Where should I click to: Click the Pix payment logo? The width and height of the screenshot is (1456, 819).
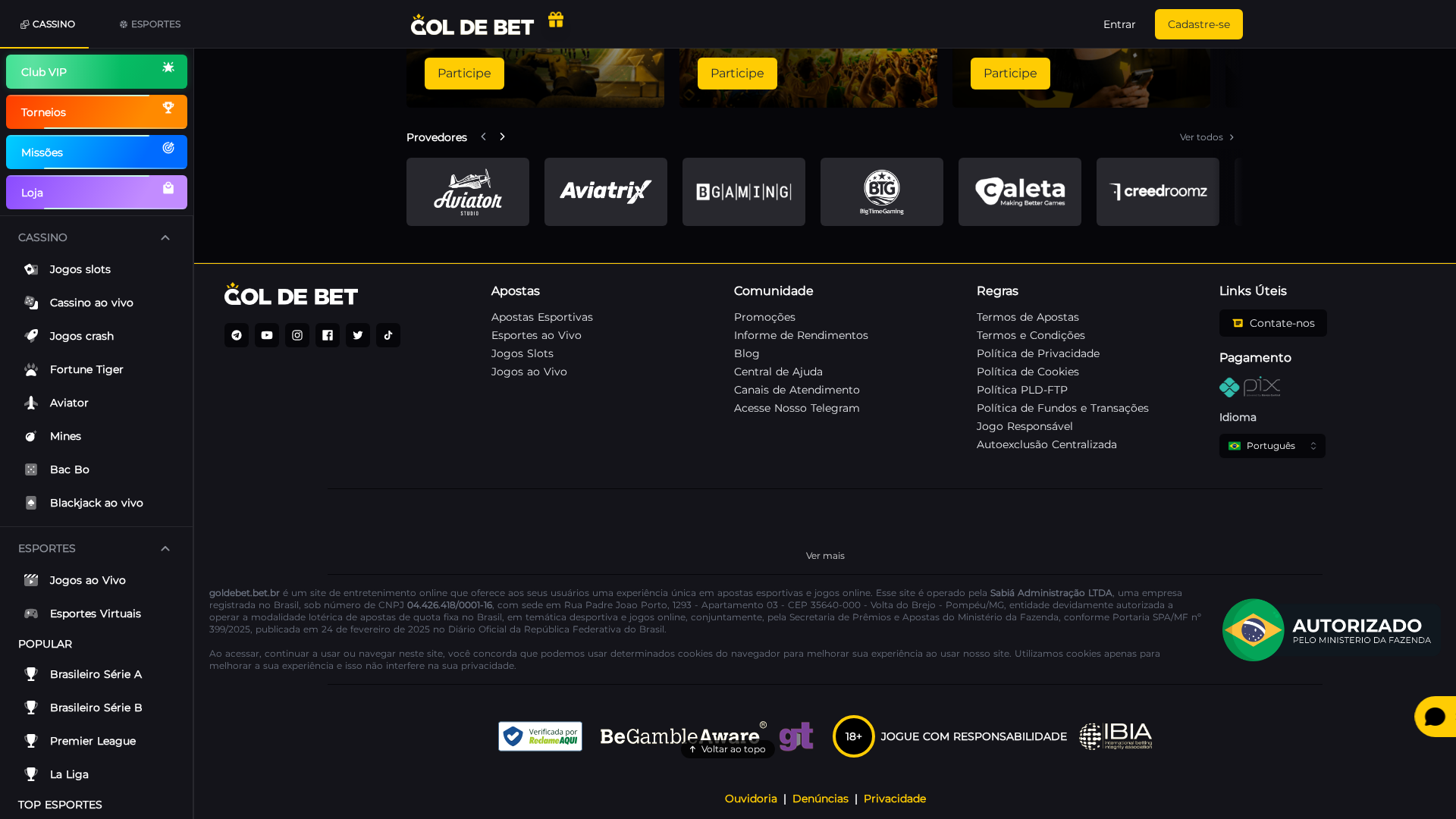coord(1250,387)
